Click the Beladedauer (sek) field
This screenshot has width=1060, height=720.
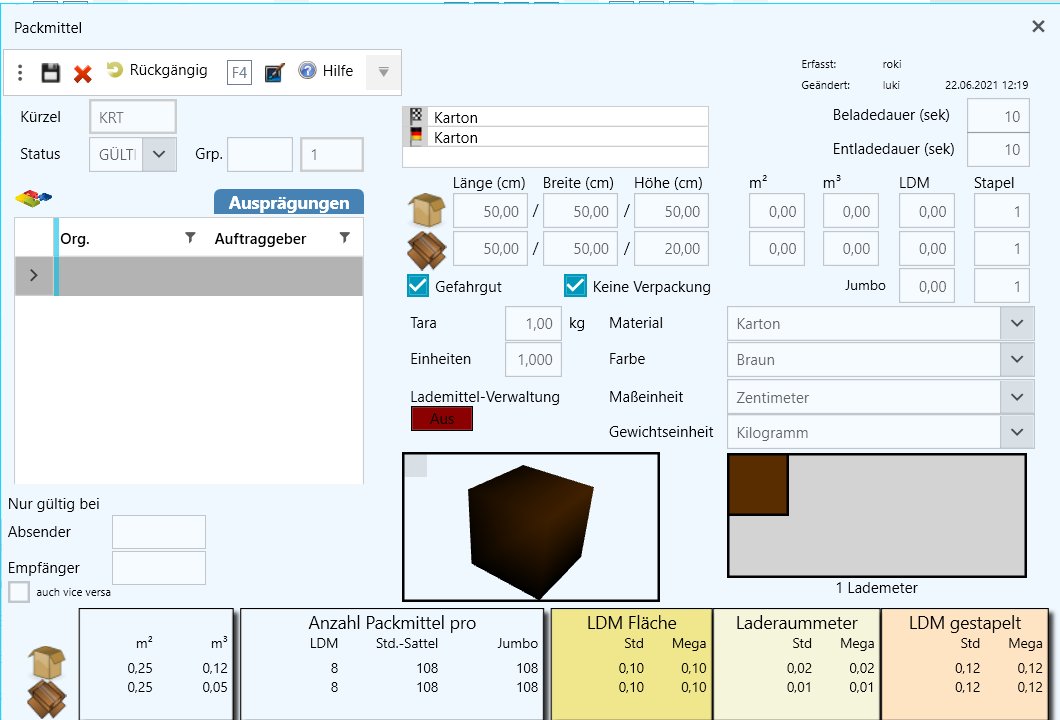pyautogui.click(x=998, y=116)
